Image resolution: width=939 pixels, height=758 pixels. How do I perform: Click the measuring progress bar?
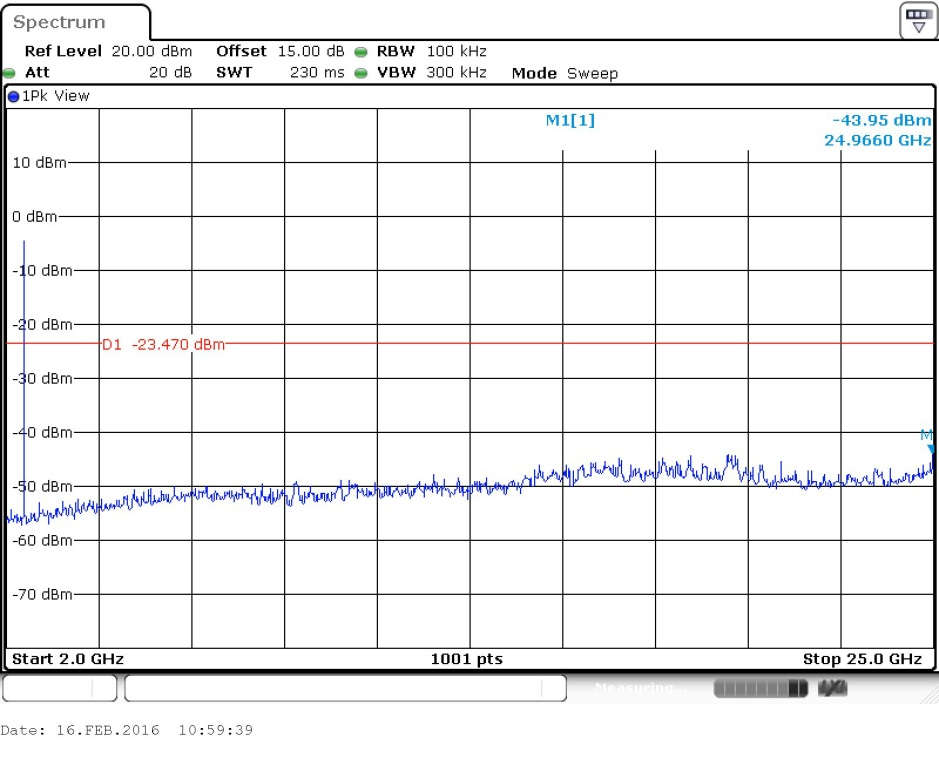click(761, 689)
